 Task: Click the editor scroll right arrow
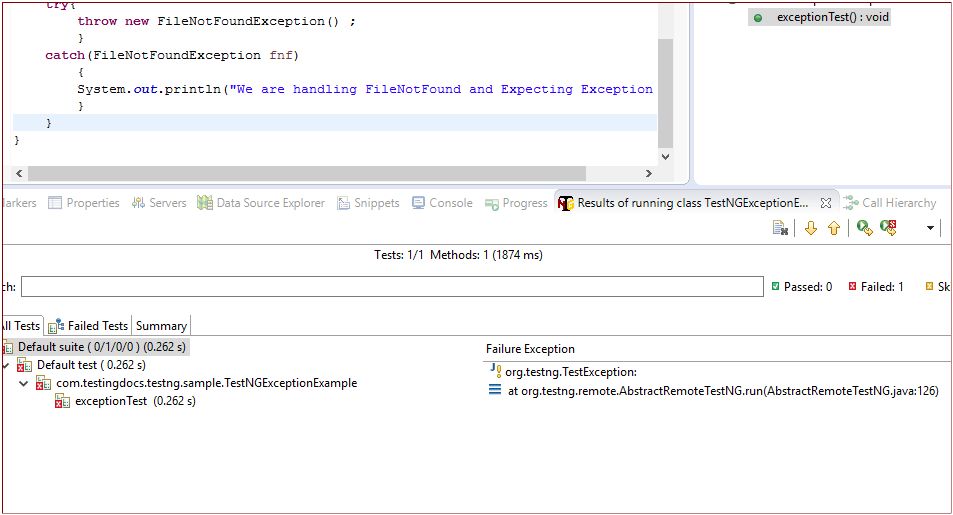[649, 173]
